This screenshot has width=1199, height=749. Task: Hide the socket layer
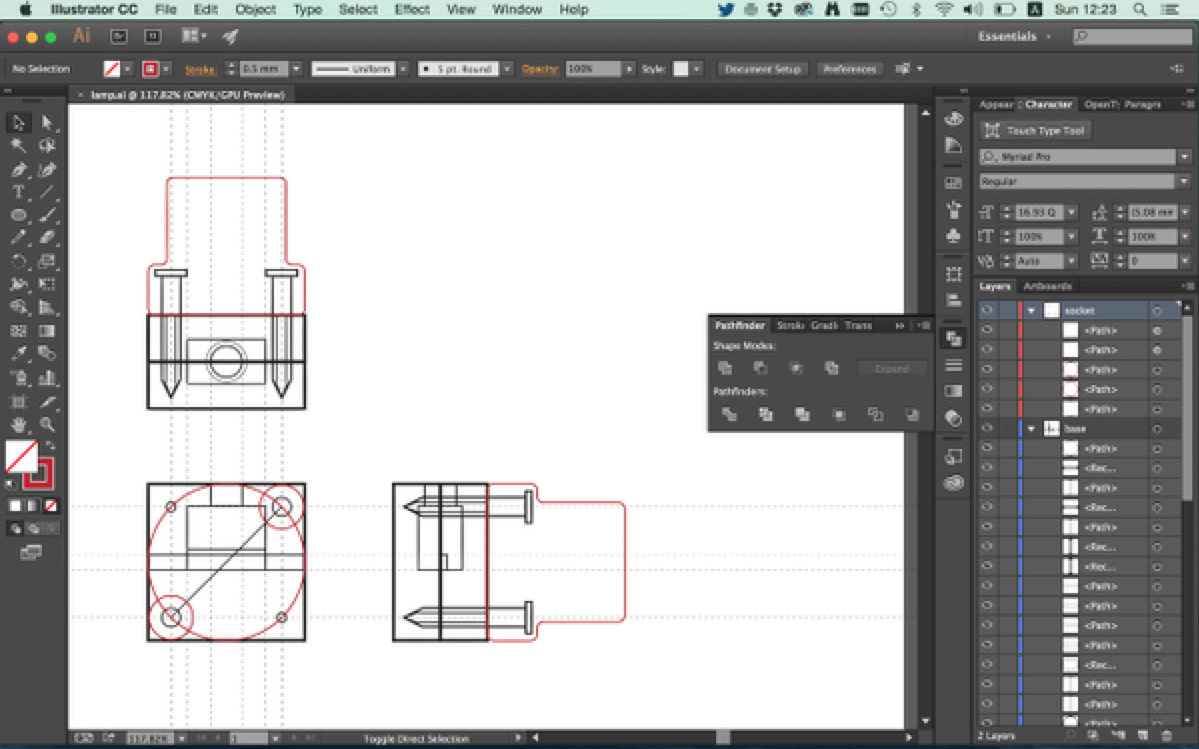[x=987, y=311]
